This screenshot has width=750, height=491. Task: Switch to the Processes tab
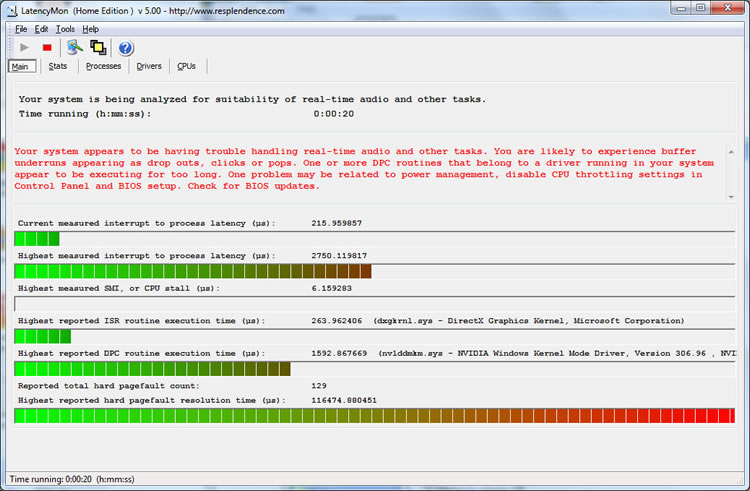(103, 66)
